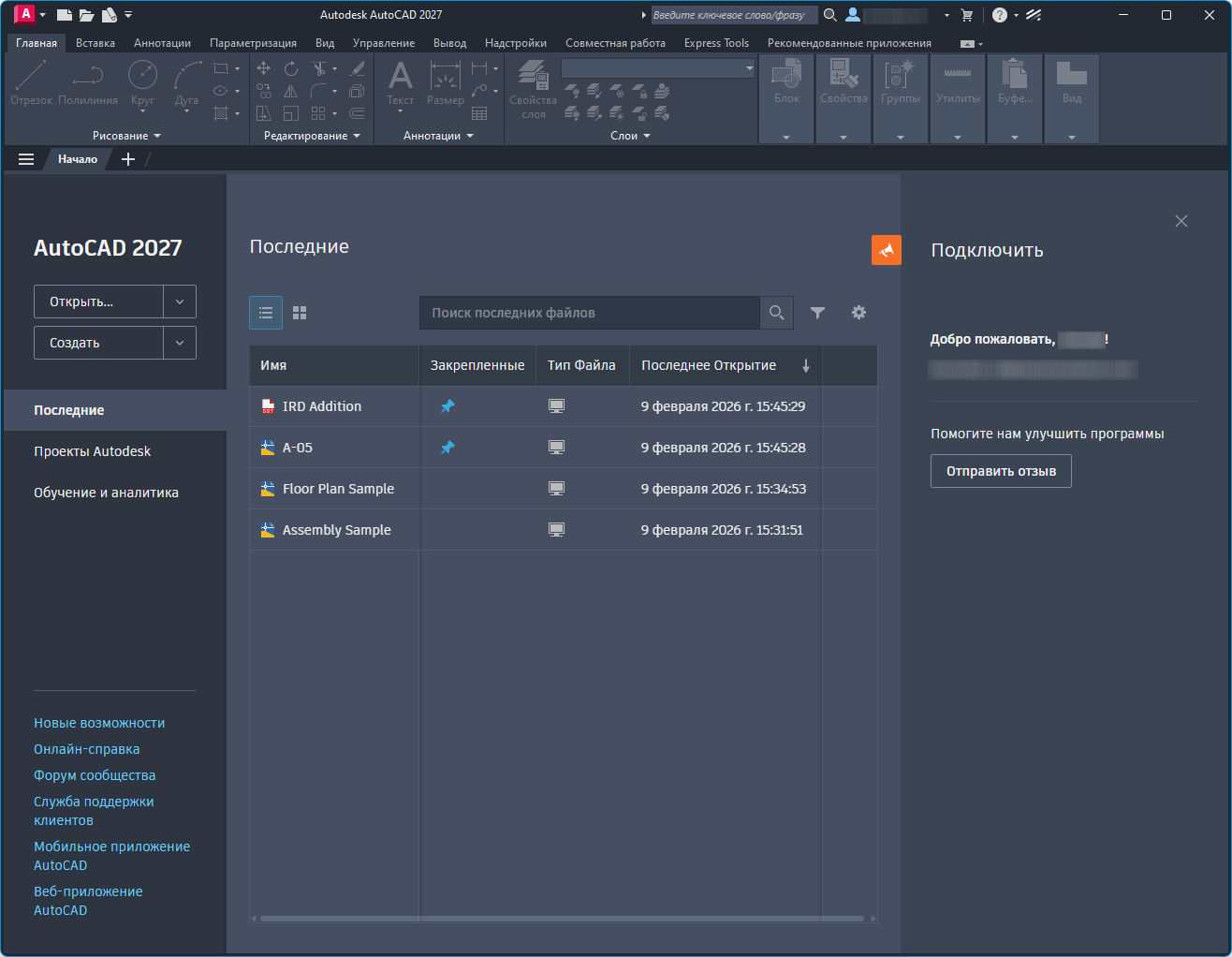The width and height of the screenshot is (1232, 957).
Task: Follow the Онлайн-справка link
Action: (x=87, y=749)
